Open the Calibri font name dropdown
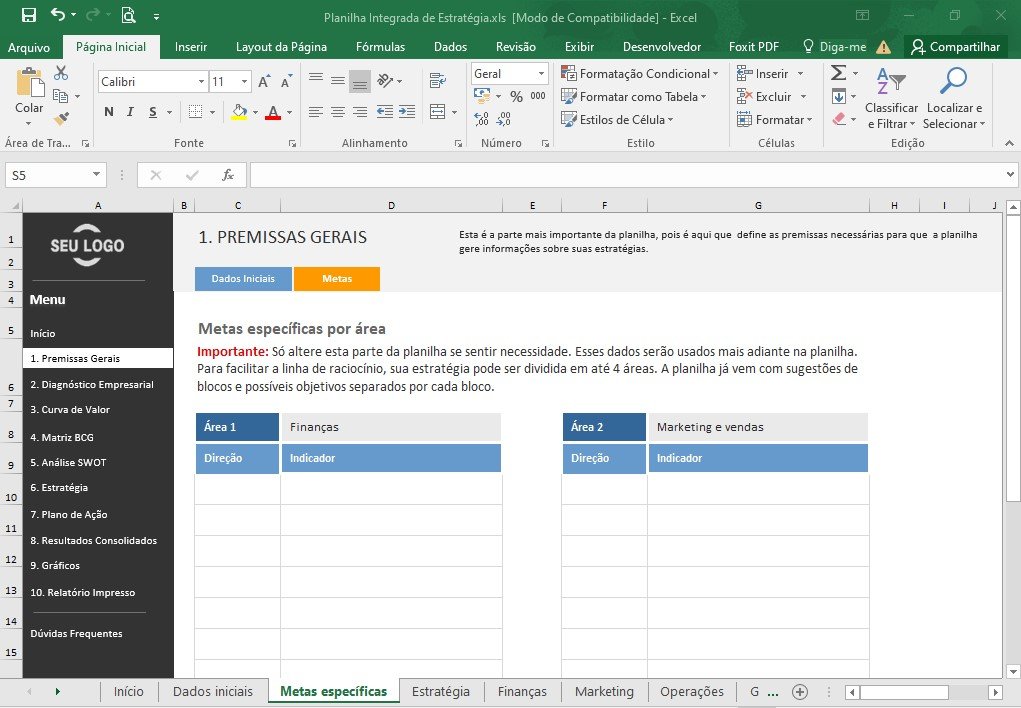1021x708 pixels. tap(201, 81)
